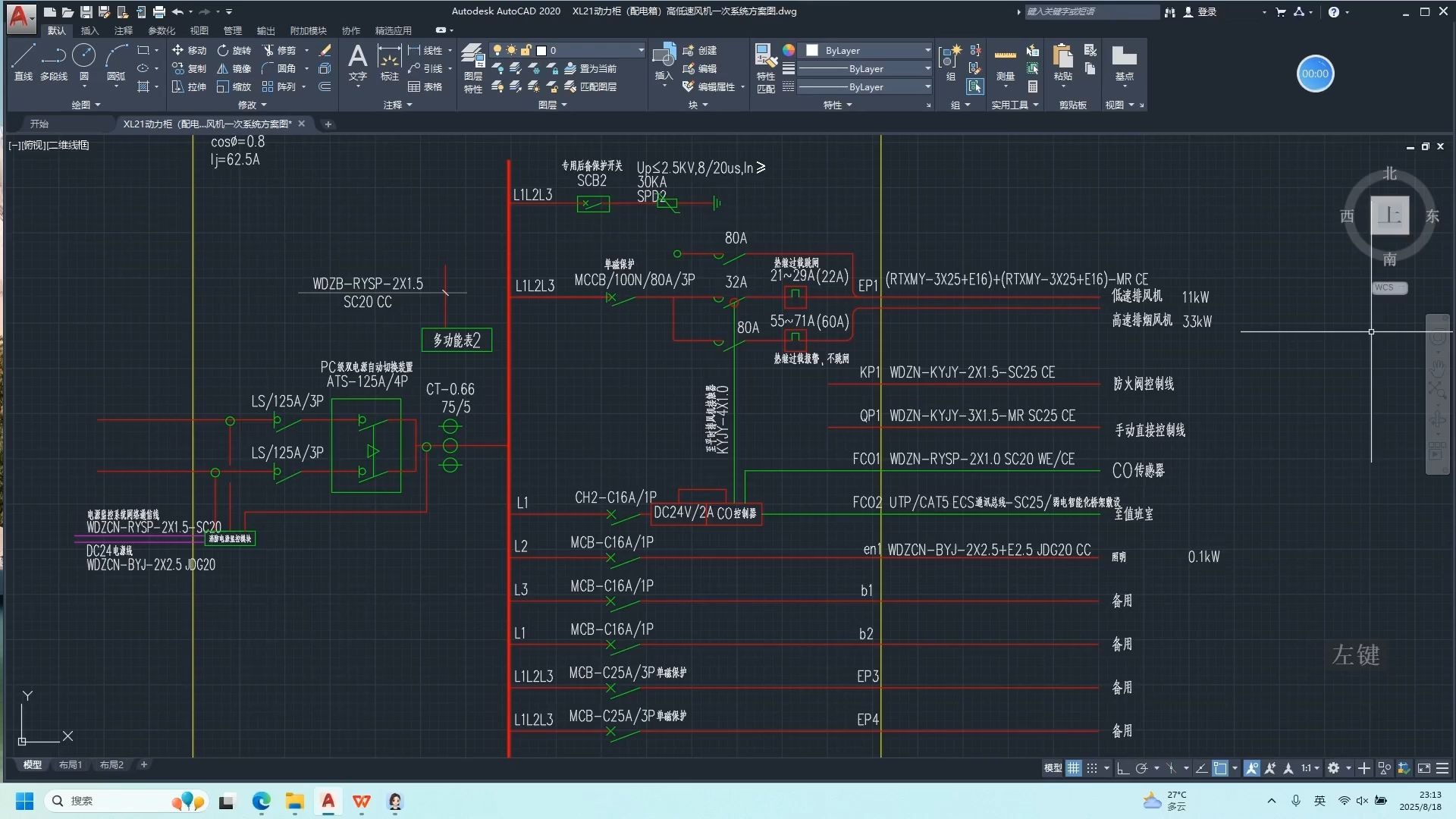Screen dimensions: 1456x819
Task: Select the 圆 circle tool
Action: pyautogui.click(x=84, y=61)
